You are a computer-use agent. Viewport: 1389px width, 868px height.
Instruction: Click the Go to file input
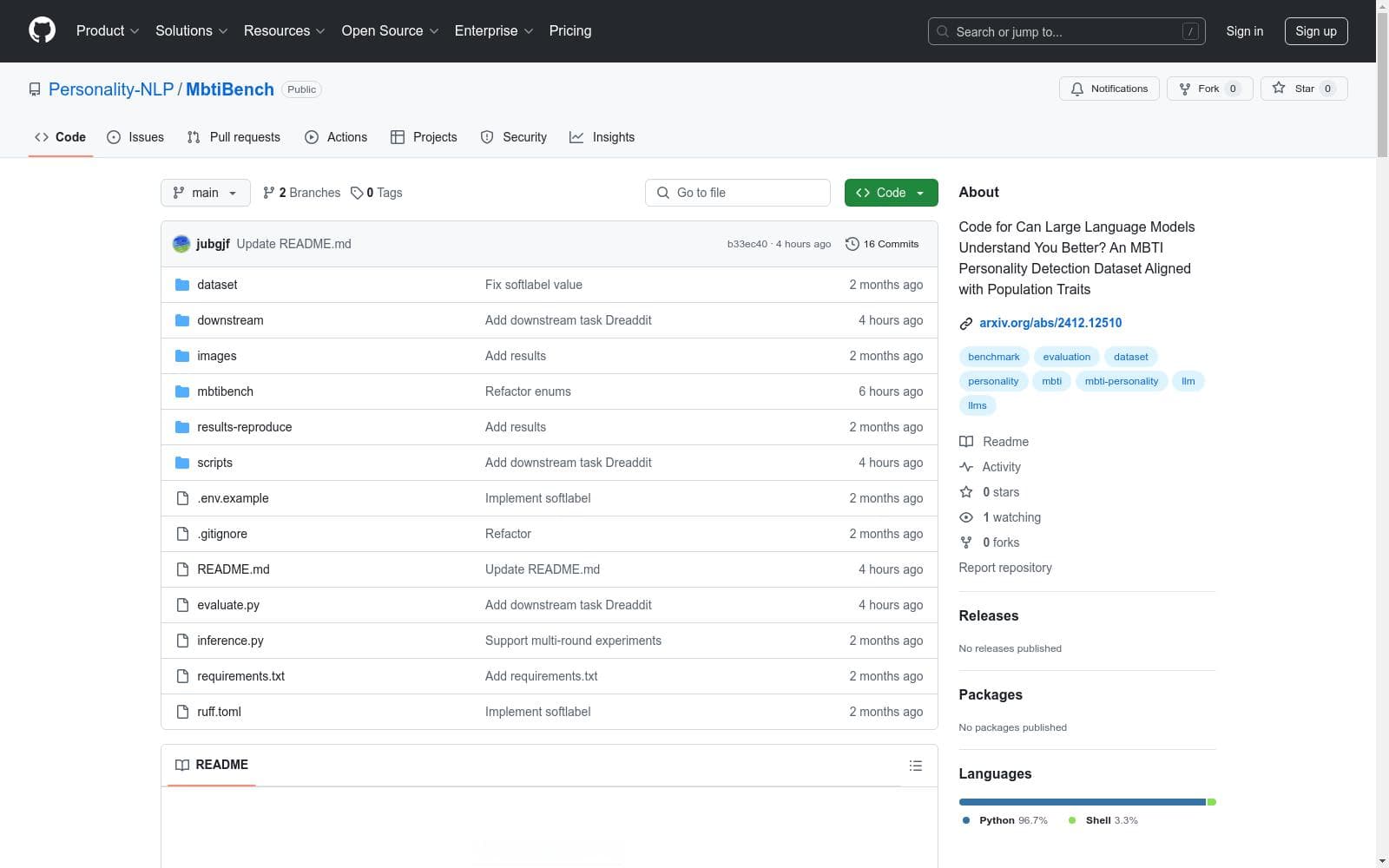[738, 193]
